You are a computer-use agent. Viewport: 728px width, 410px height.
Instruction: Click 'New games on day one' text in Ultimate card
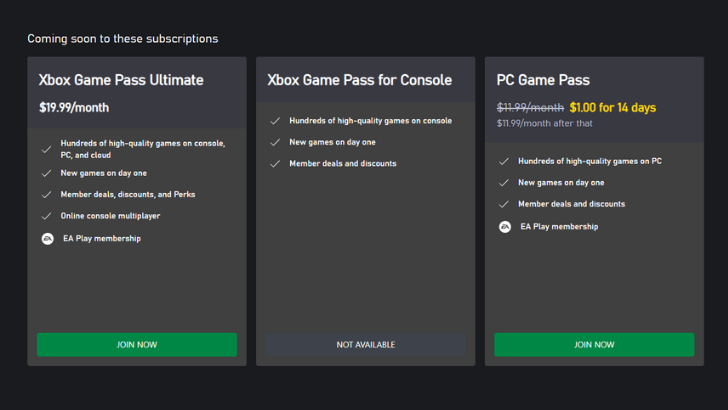click(x=104, y=173)
